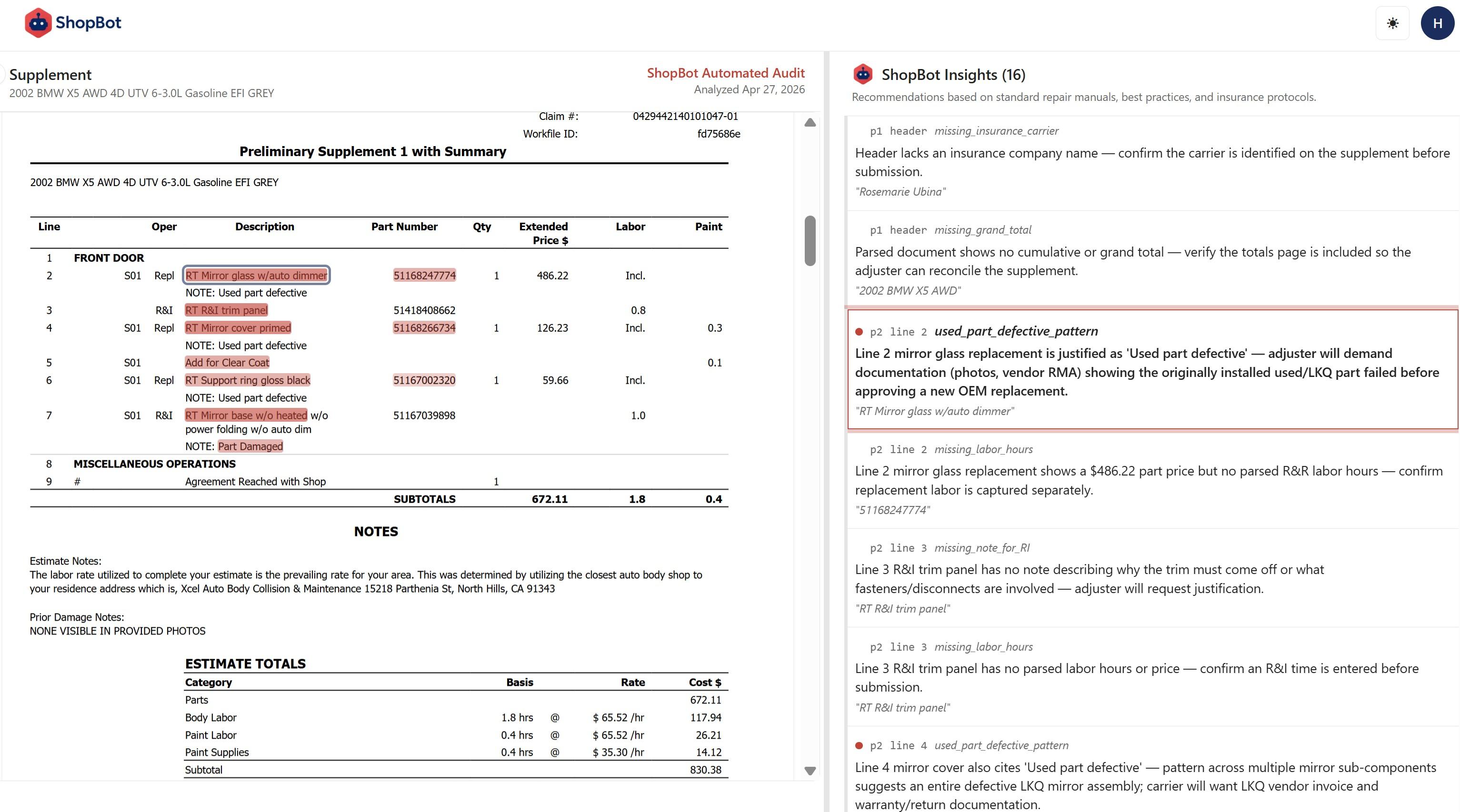
Task: Click highlighted 'RT Support ring gloss black'
Action: point(248,380)
